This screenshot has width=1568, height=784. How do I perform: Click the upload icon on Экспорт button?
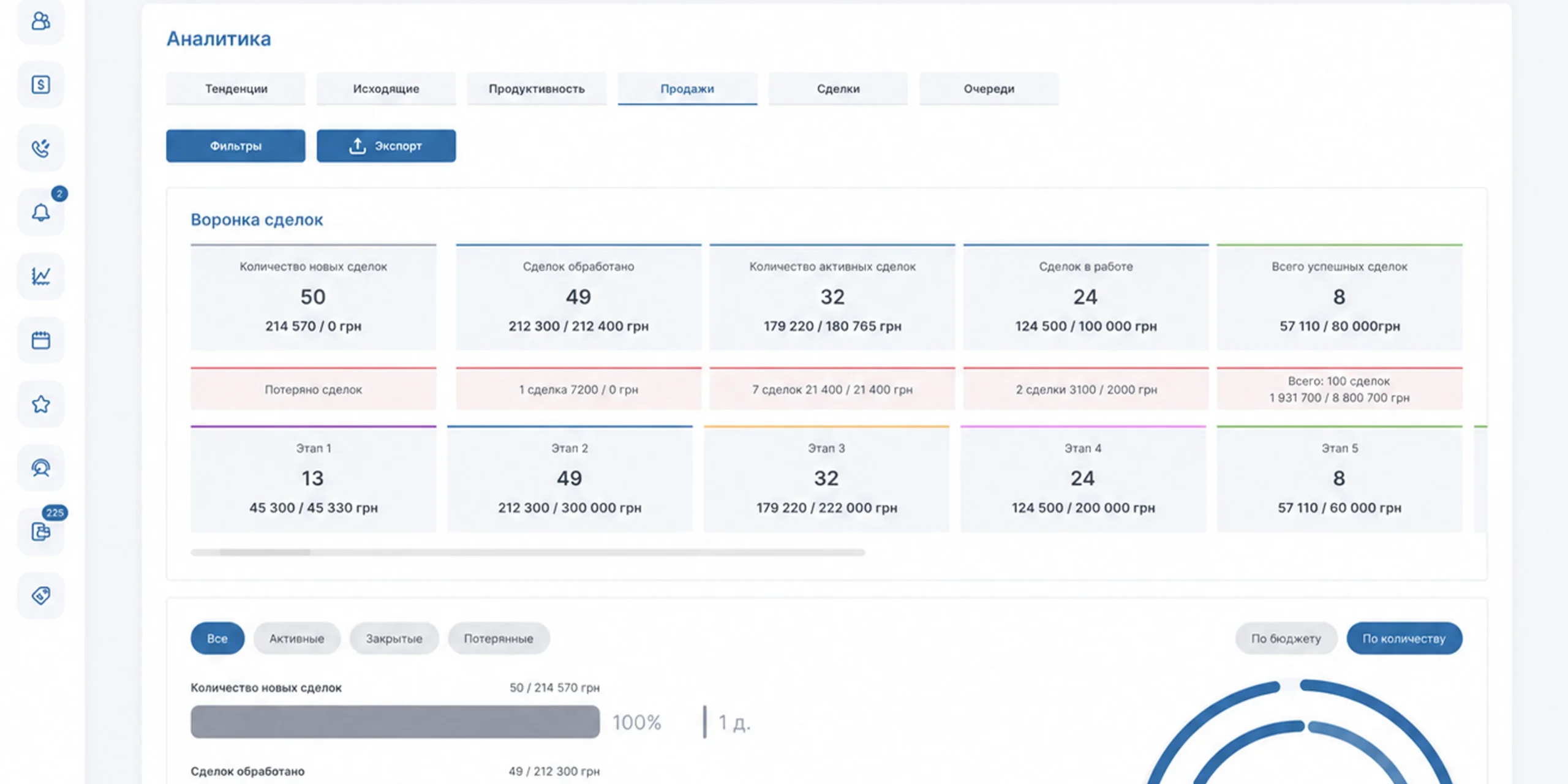(357, 146)
